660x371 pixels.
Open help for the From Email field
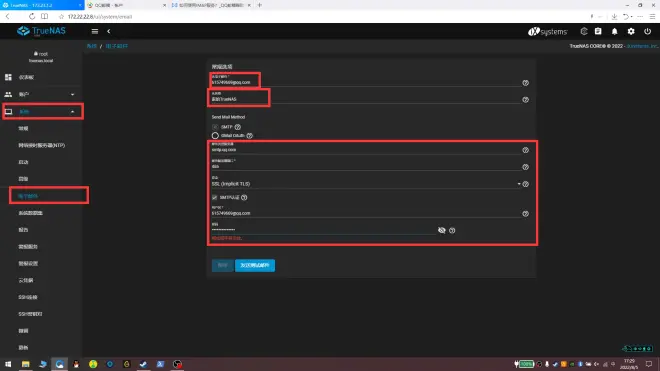point(525,83)
